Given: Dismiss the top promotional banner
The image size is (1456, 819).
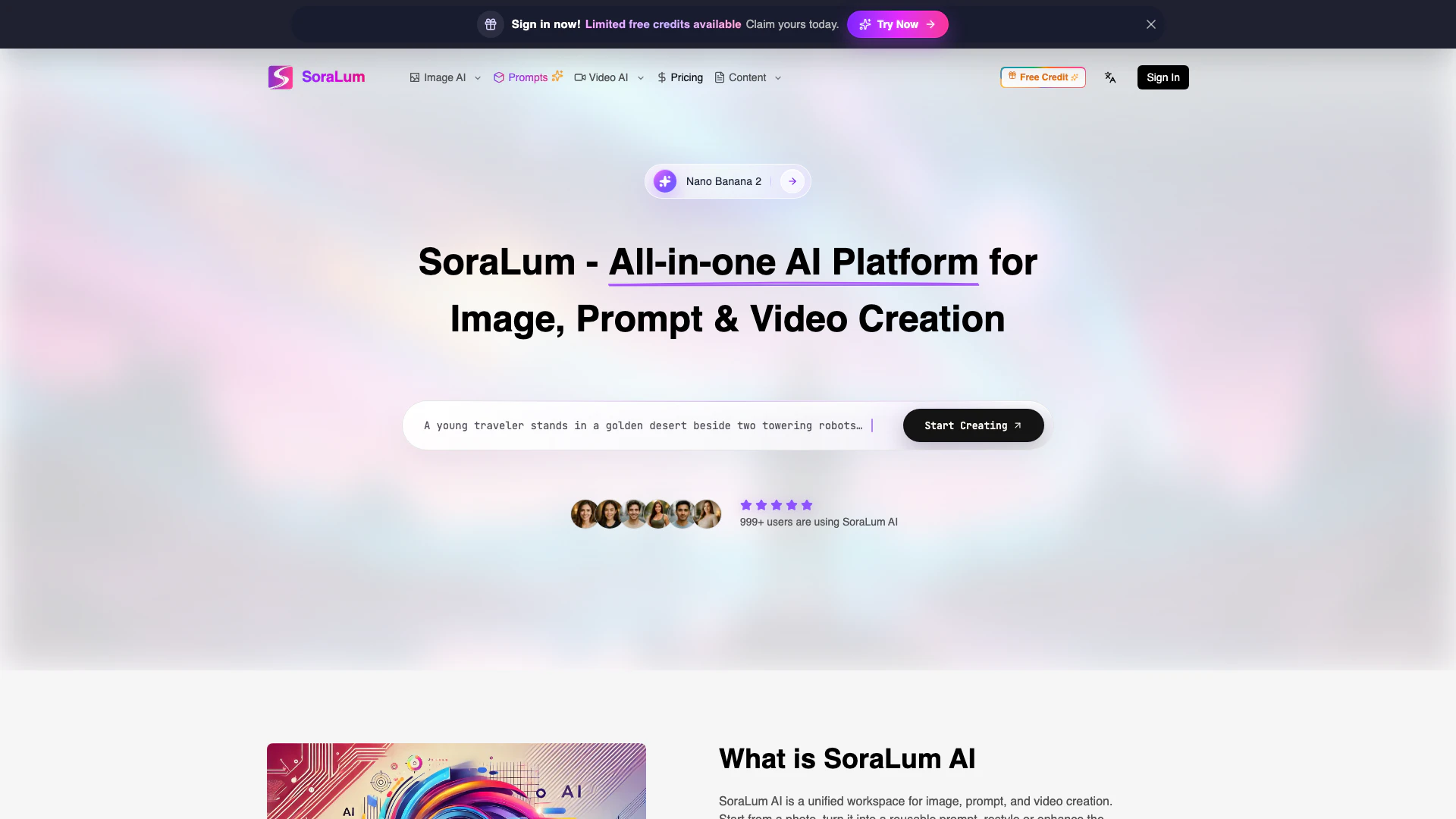Looking at the screenshot, I should pyautogui.click(x=1151, y=24).
